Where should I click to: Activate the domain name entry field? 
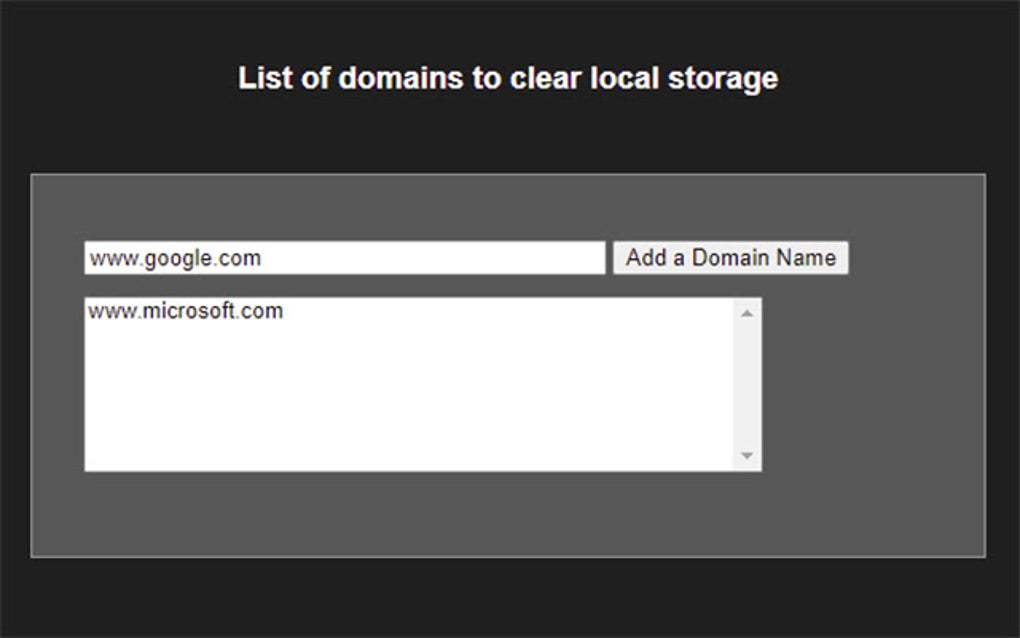pos(345,258)
